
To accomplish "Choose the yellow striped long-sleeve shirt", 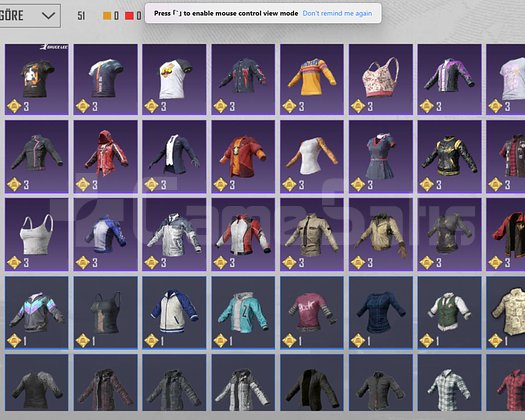I will (x=312, y=79).
